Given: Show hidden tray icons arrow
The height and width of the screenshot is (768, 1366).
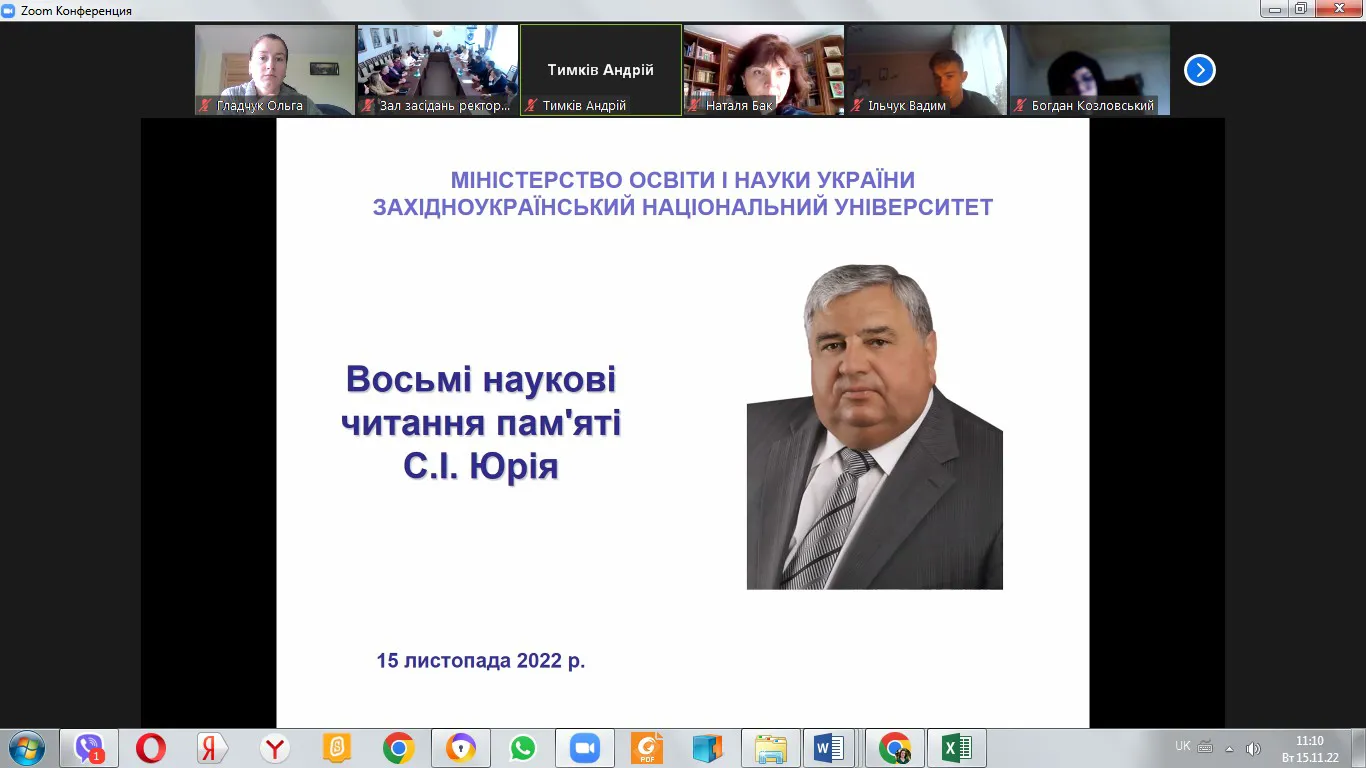Looking at the screenshot, I should (x=1229, y=748).
